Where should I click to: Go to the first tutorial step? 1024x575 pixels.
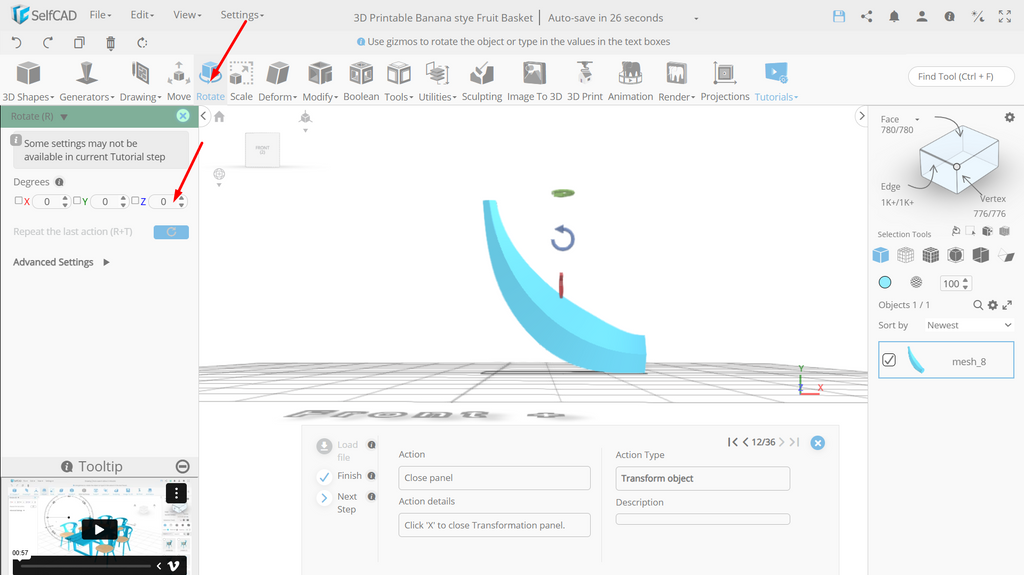click(x=732, y=442)
